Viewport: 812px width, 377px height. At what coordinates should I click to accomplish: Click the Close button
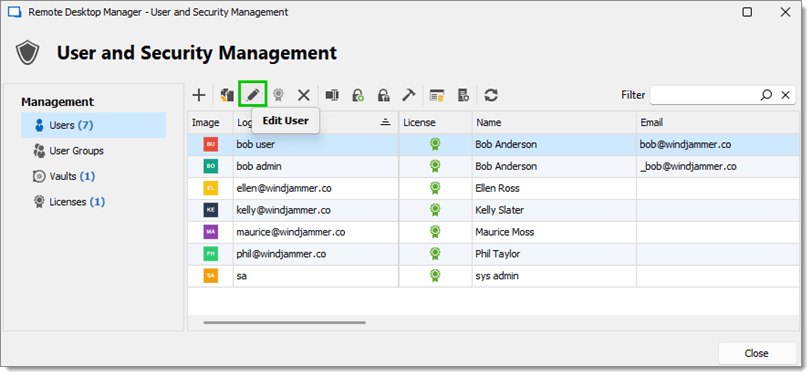click(757, 353)
